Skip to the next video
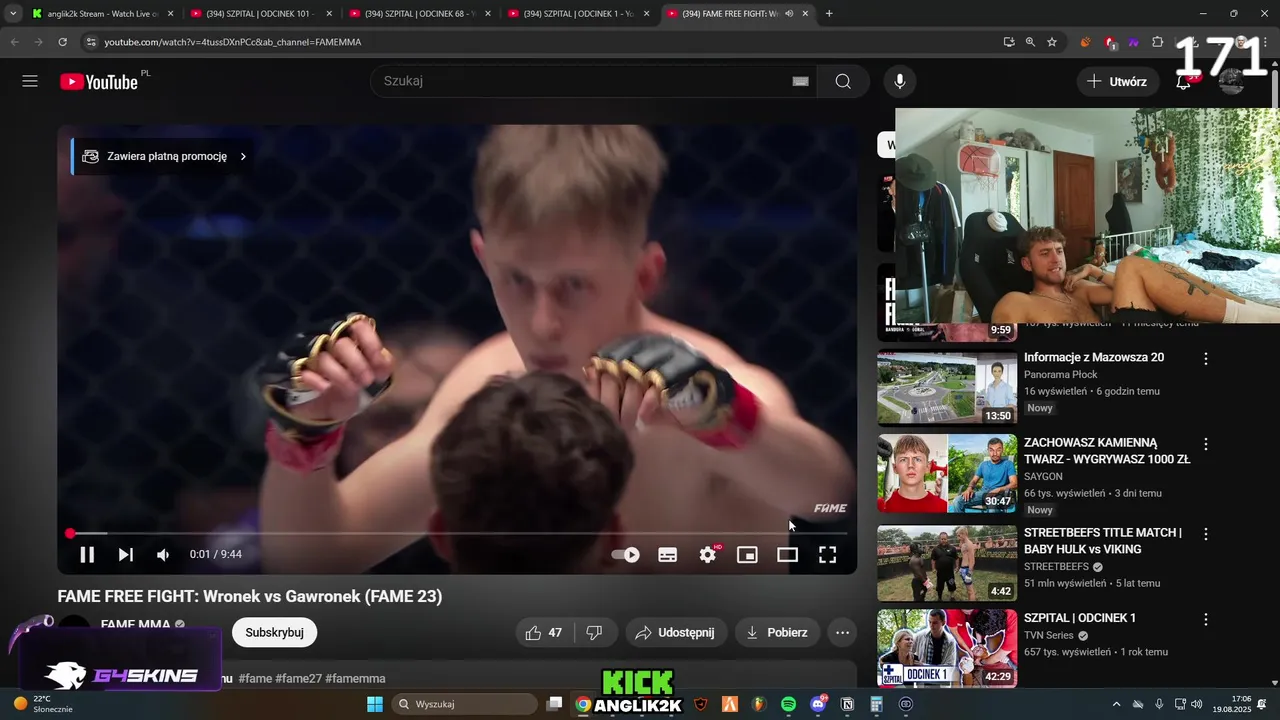The height and width of the screenshot is (720, 1280). pos(126,555)
